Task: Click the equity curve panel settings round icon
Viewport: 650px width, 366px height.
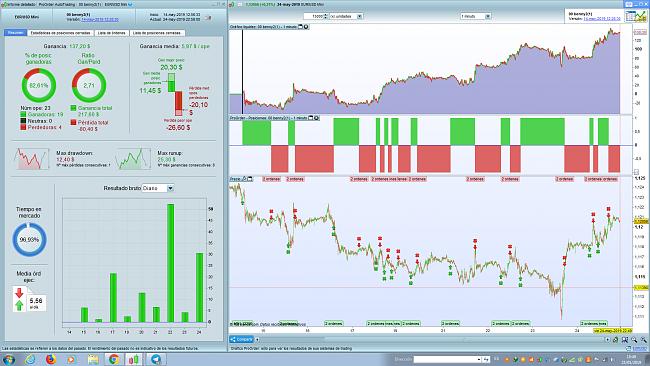Action: click(306, 27)
